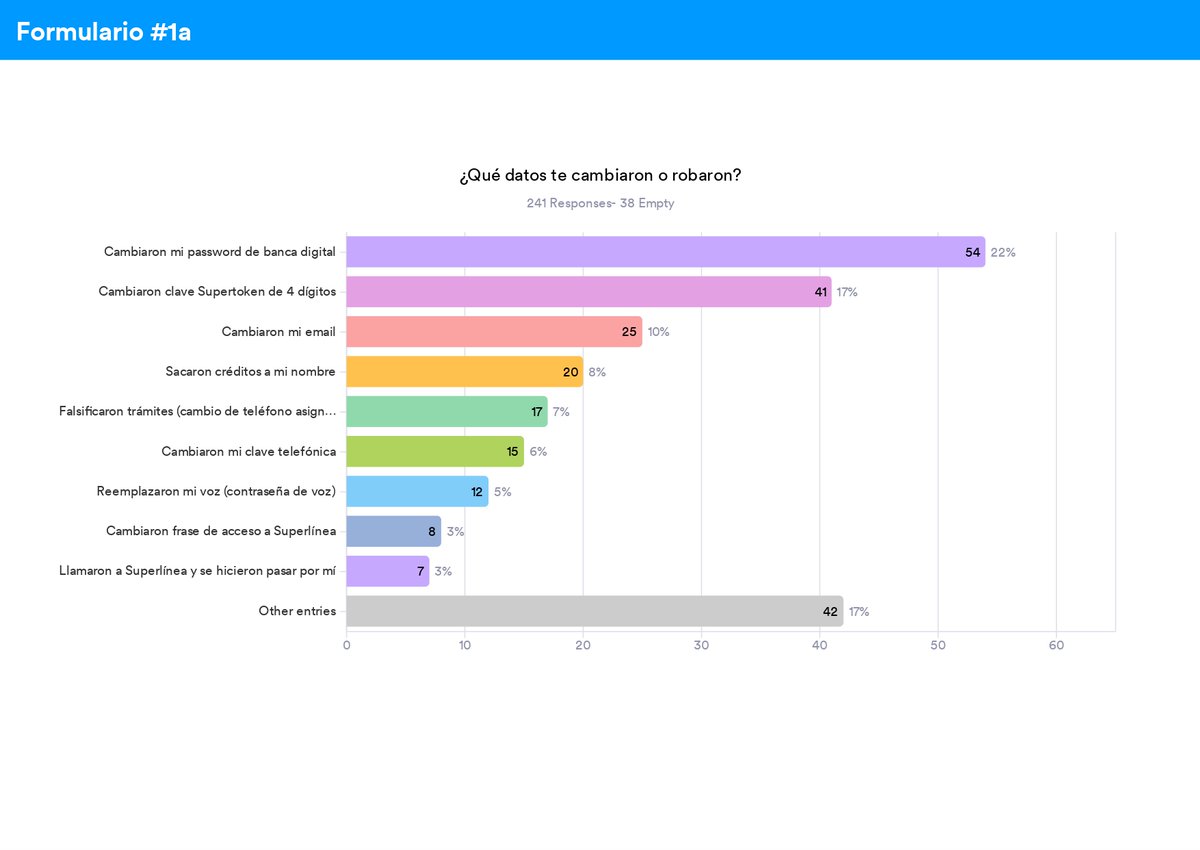Click the 'Other entries' axis label
1200x850 pixels.
(x=298, y=612)
